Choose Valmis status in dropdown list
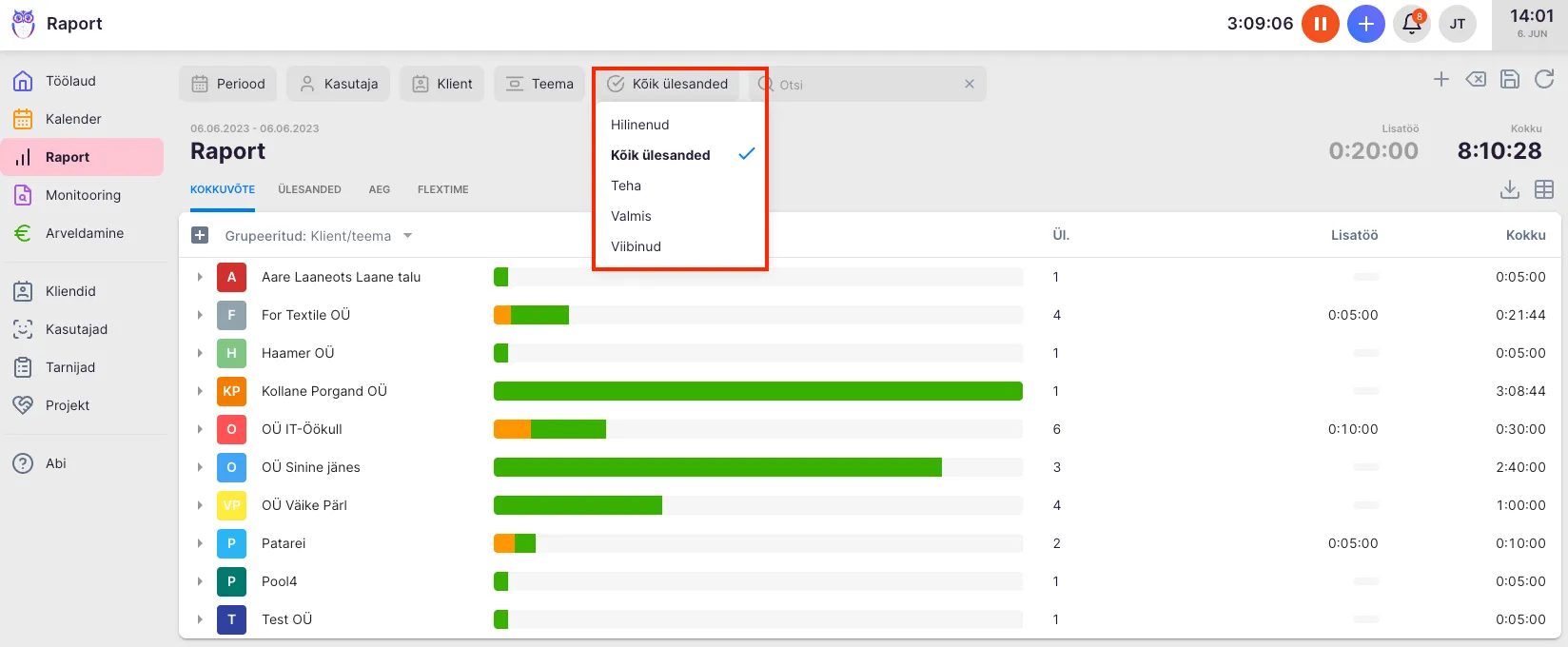The height and width of the screenshot is (647, 1568). coord(631,216)
